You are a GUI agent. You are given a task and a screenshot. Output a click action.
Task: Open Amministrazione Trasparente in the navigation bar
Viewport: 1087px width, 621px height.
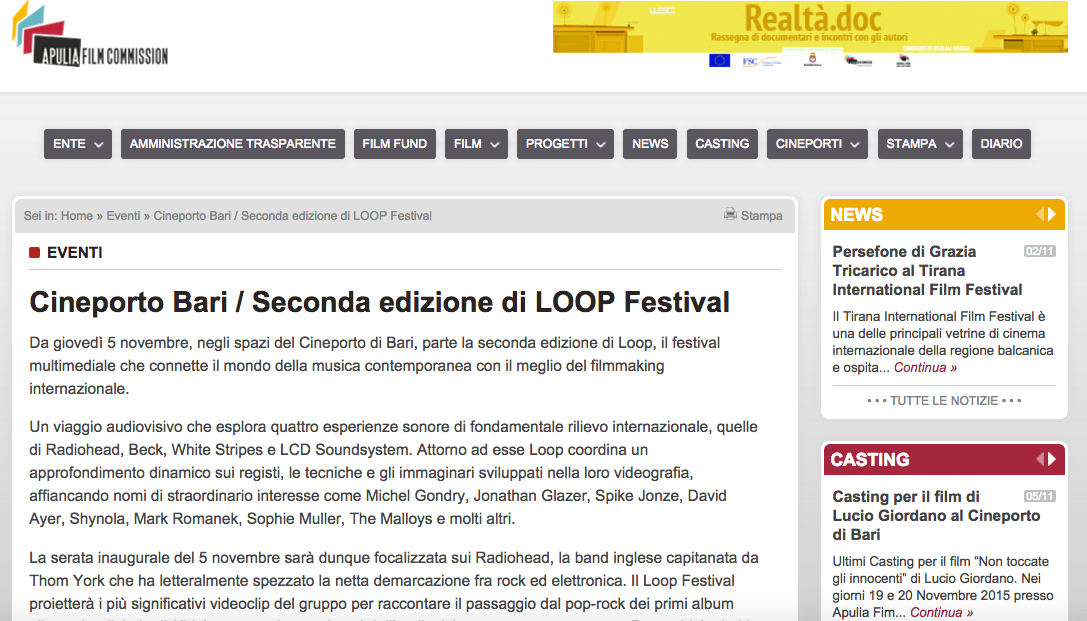click(x=233, y=143)
